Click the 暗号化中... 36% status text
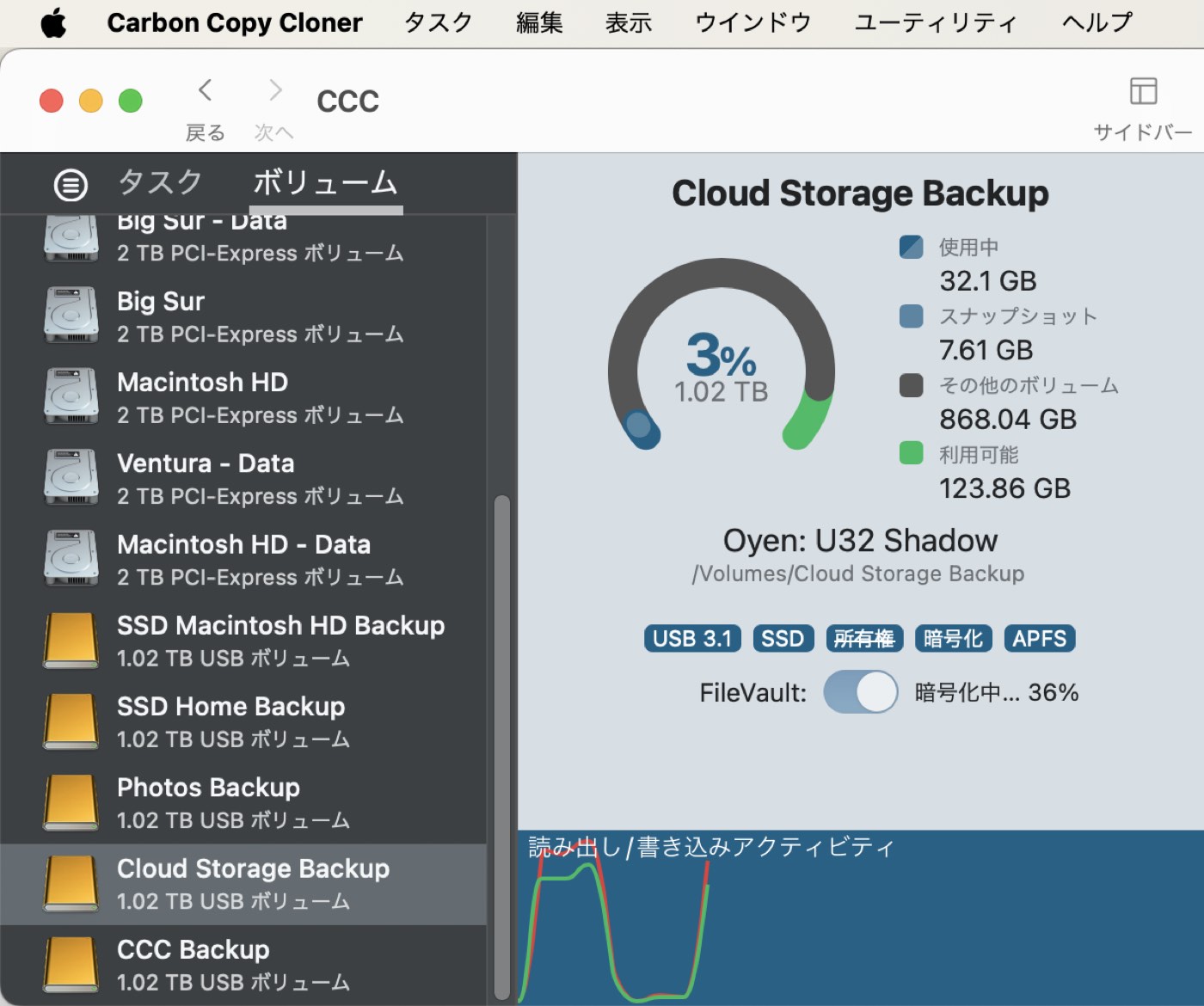The height and width of the screenshot is (1006, 1204). click(997, 692)
